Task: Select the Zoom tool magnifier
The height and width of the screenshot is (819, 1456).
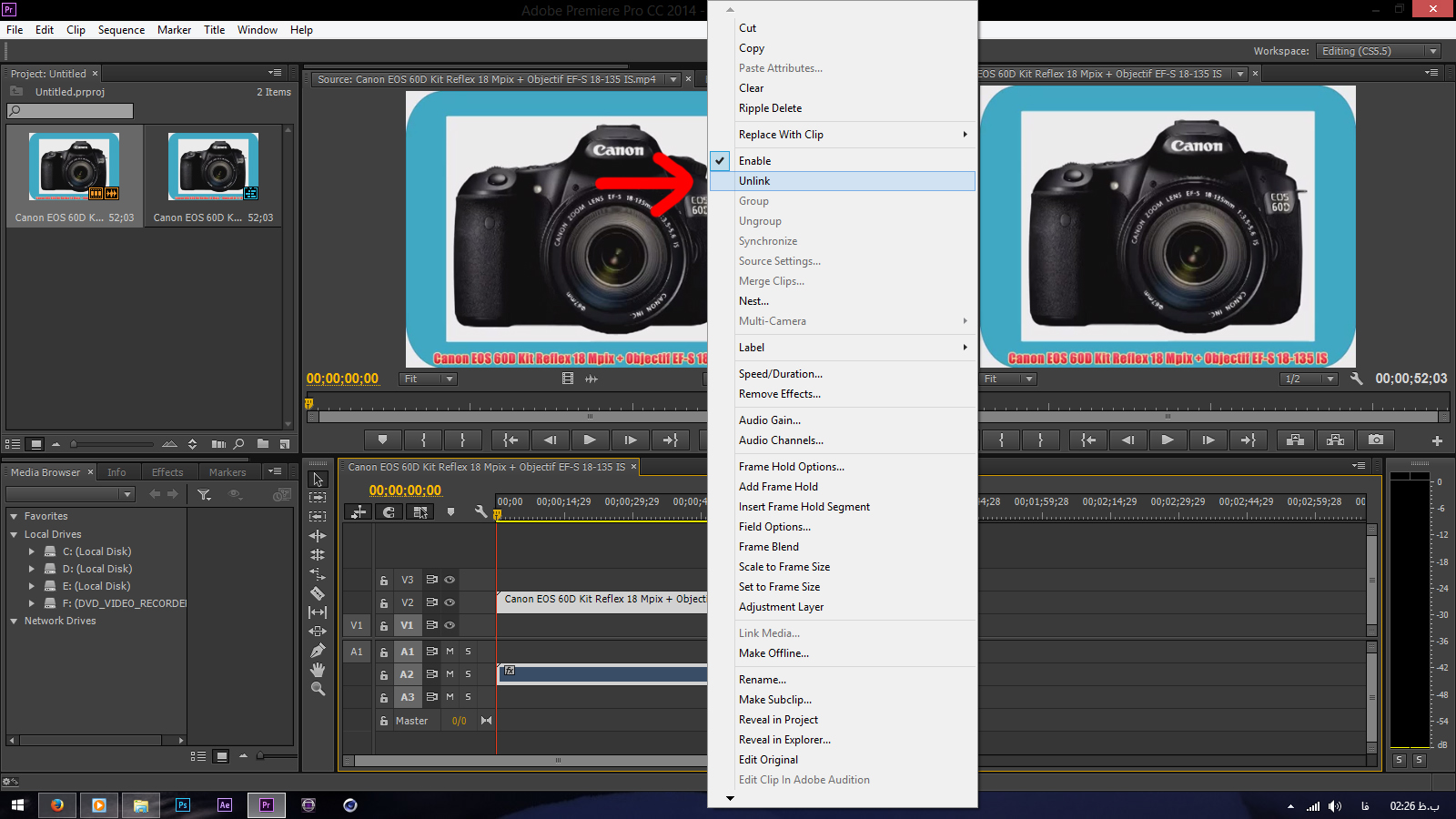Action: (x=318, y=689)
